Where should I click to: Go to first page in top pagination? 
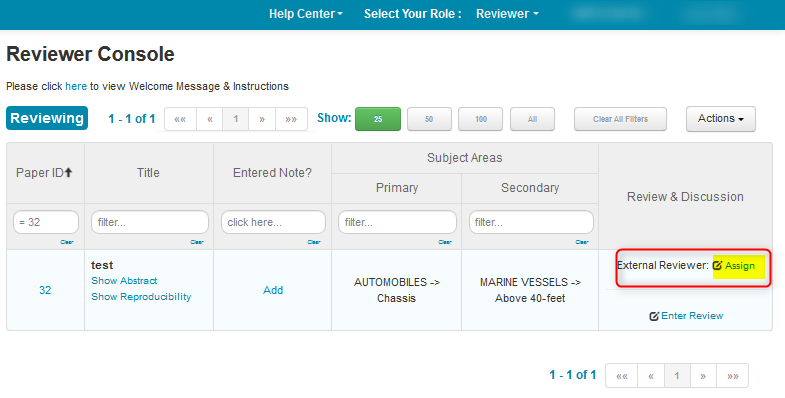(x=180, y=119)
